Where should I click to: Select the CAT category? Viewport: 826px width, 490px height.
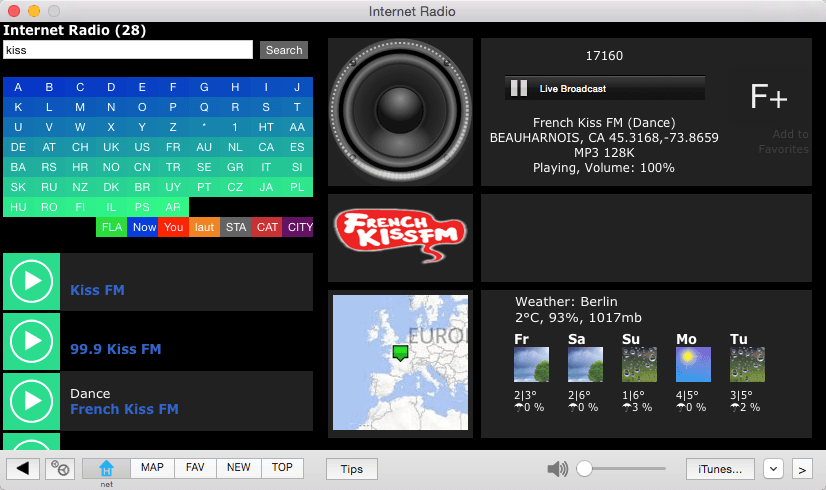pos(267,227)
